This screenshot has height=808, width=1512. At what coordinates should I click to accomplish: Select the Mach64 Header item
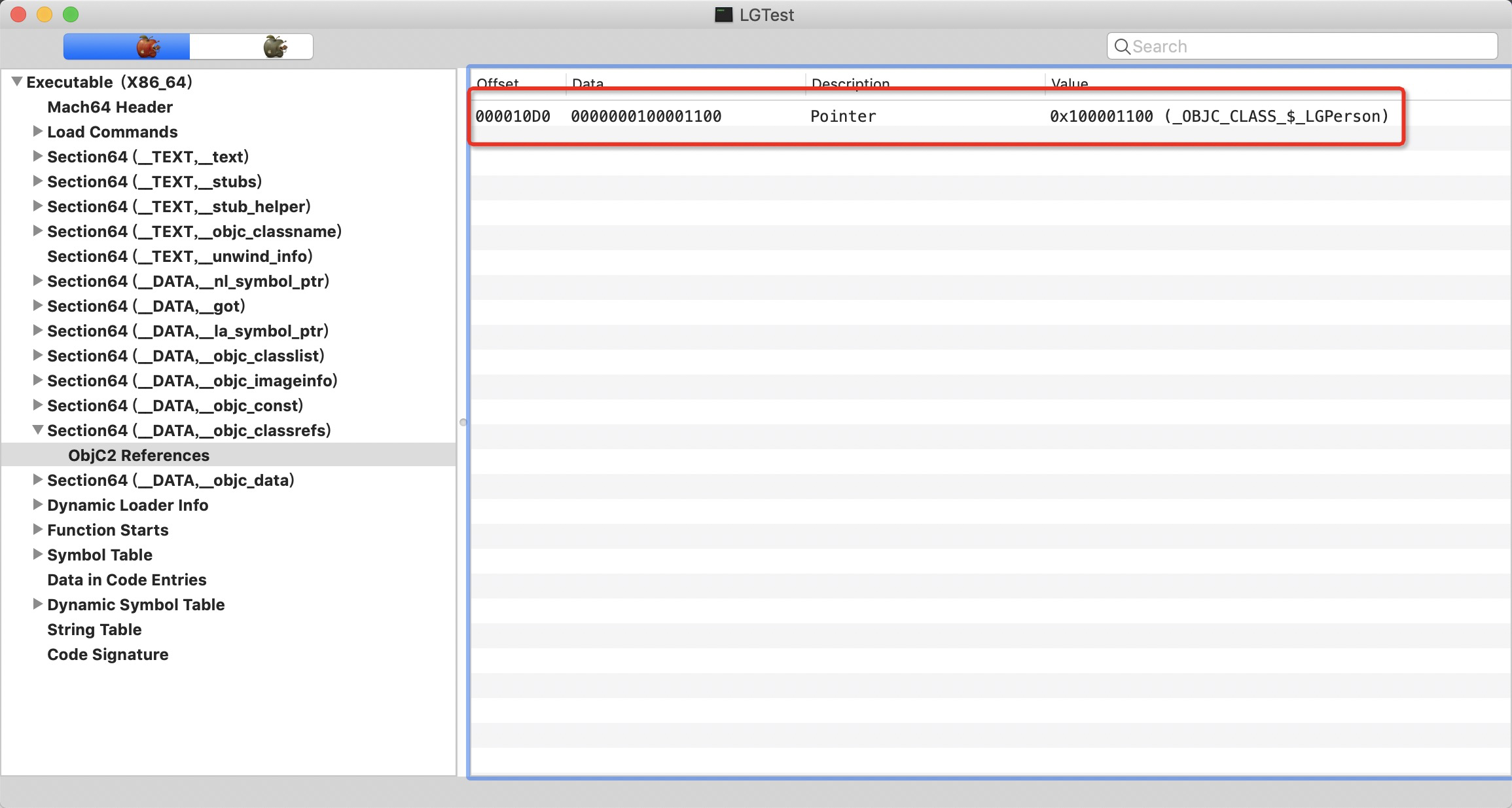110,107
